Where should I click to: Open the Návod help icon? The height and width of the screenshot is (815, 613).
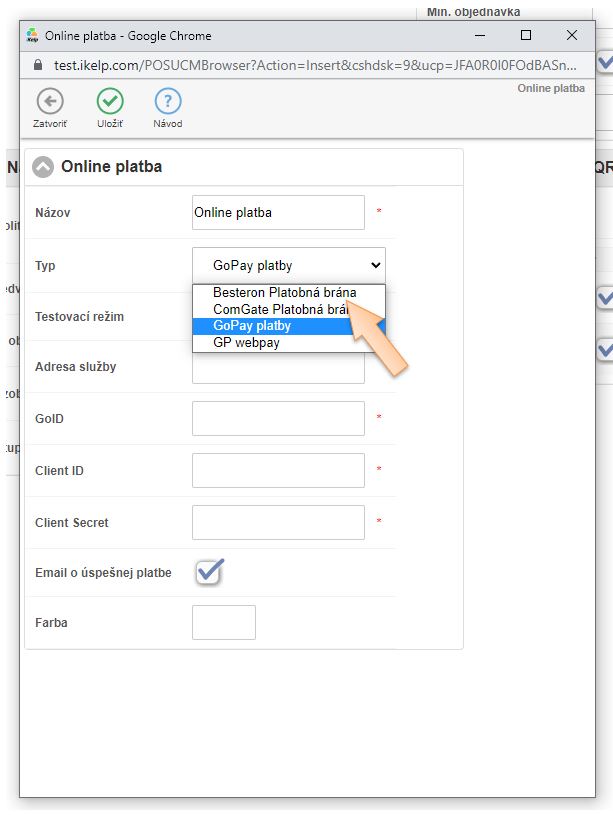coord(168,101)
